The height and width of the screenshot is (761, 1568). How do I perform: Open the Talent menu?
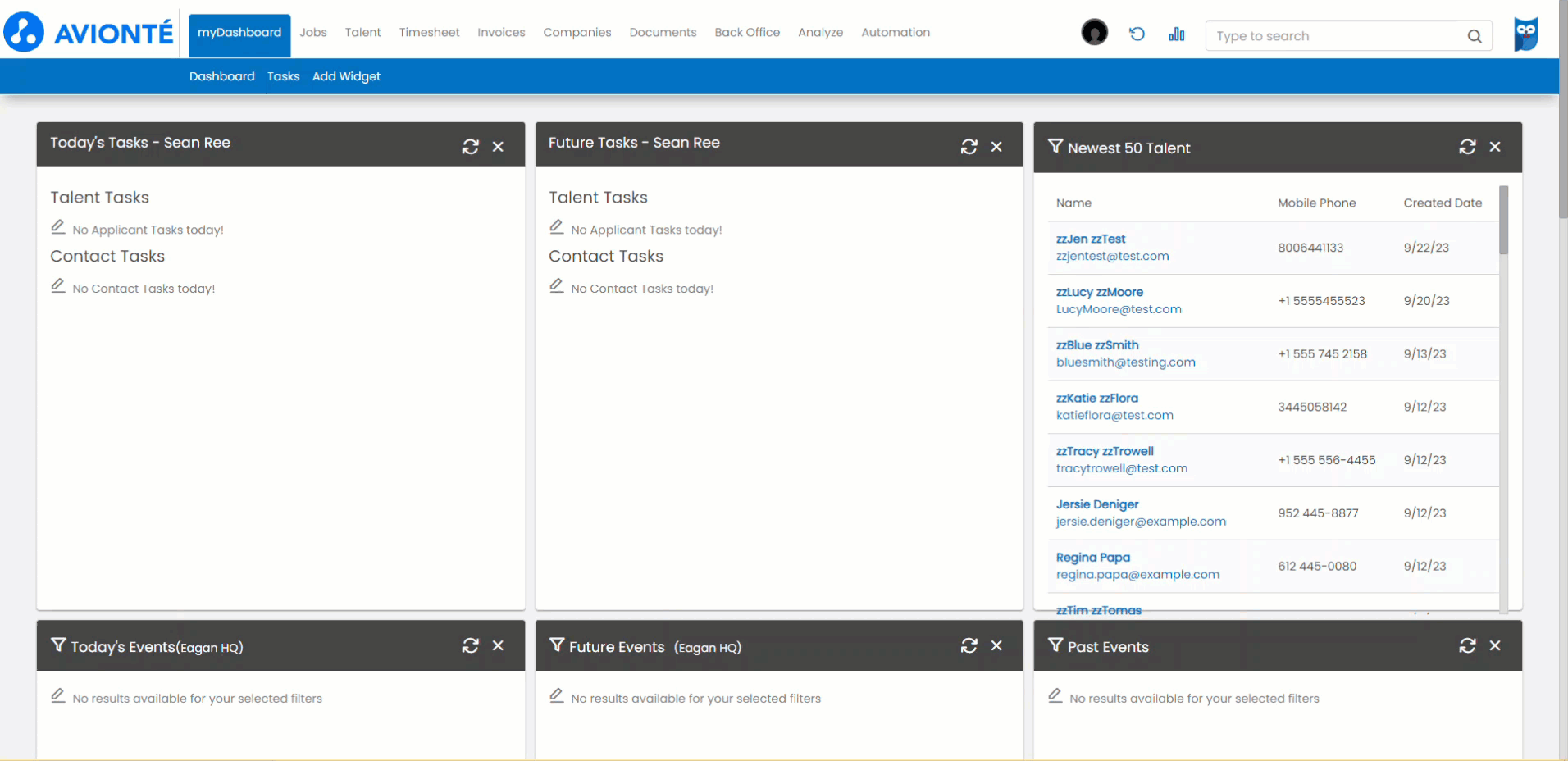click(362, 33)
